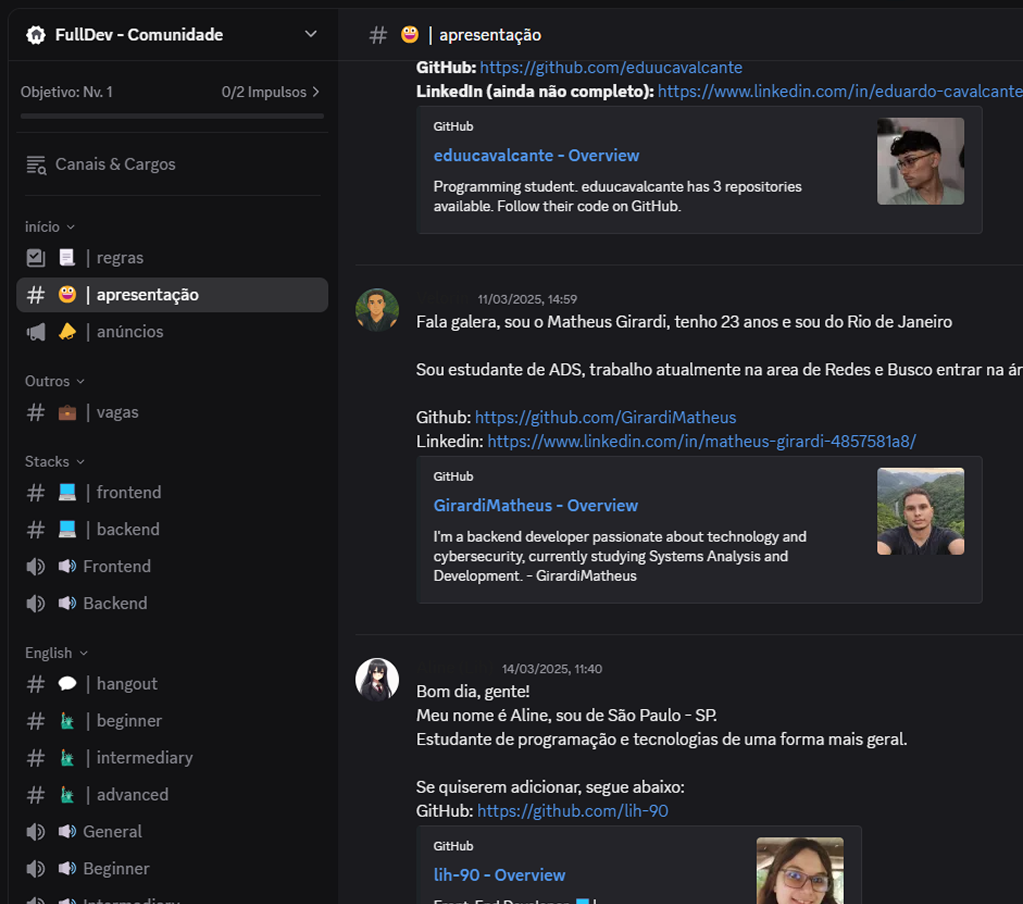1023x904 pixels.
Task: Open the github.com/GirardiMatheus link
Action: coord(605,417)
